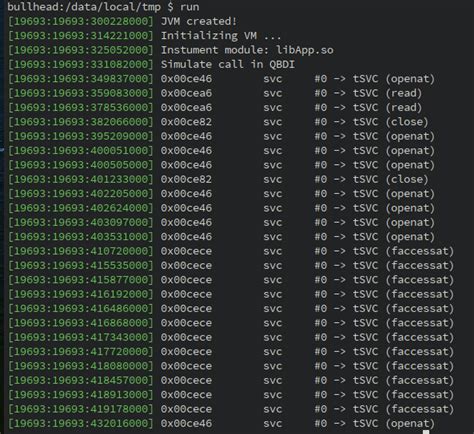Select the 'JVM created!' message

click(199, 21)
